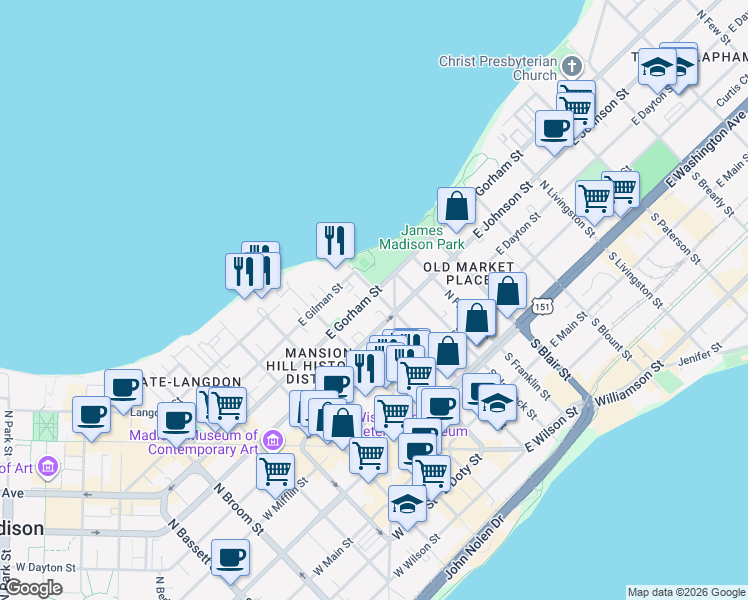The image size is (748, 600).
Task: Open the coffee cup marker above Museum of Contemporary Art
Action: click(x=177, y=422)
